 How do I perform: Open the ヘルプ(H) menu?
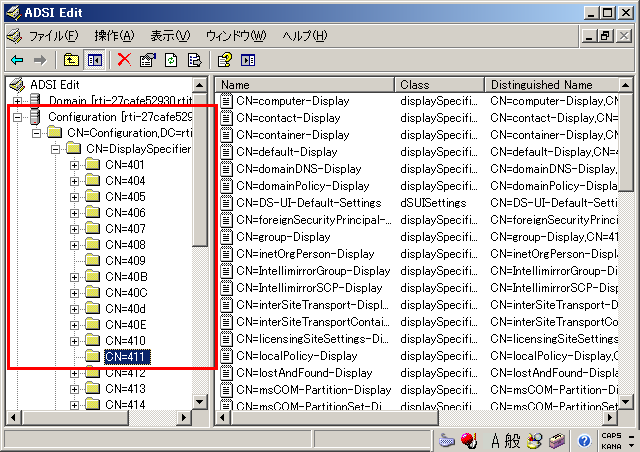coord(304,36)
